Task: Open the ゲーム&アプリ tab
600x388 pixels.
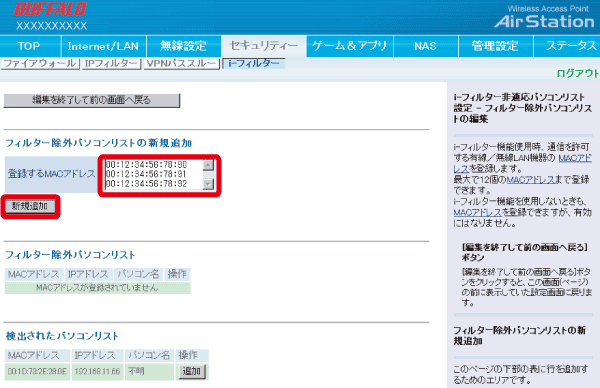Action: pos(350,46)
